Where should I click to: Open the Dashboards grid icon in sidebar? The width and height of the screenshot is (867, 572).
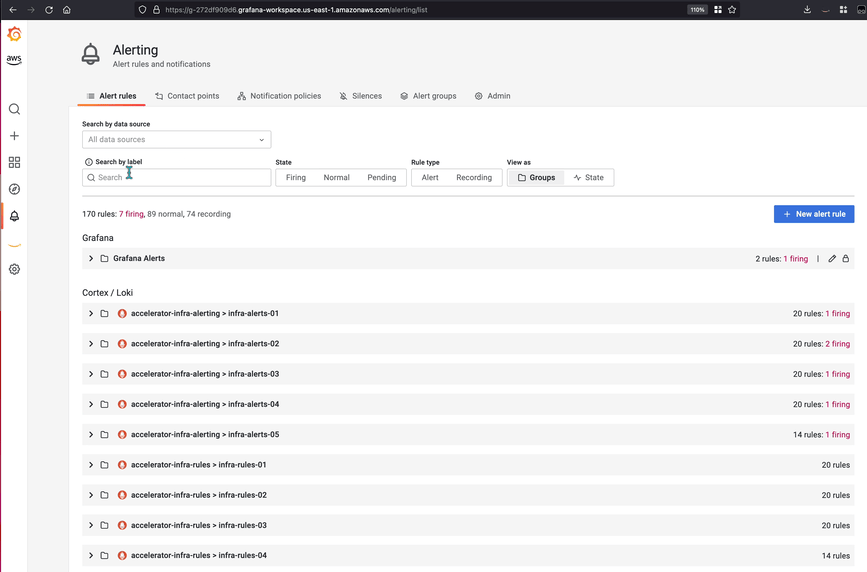tap(14, 162)
